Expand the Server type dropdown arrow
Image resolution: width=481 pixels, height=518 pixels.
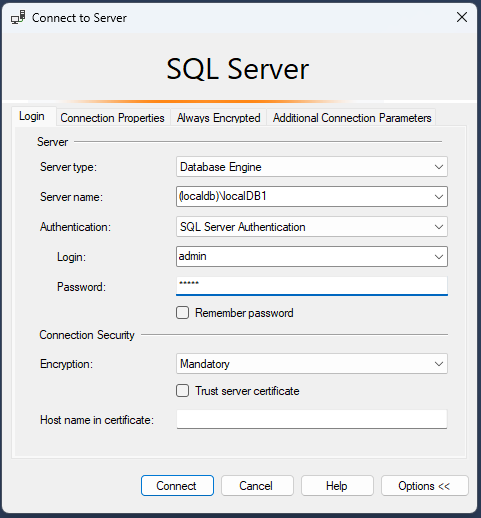(x=439, y=167)
